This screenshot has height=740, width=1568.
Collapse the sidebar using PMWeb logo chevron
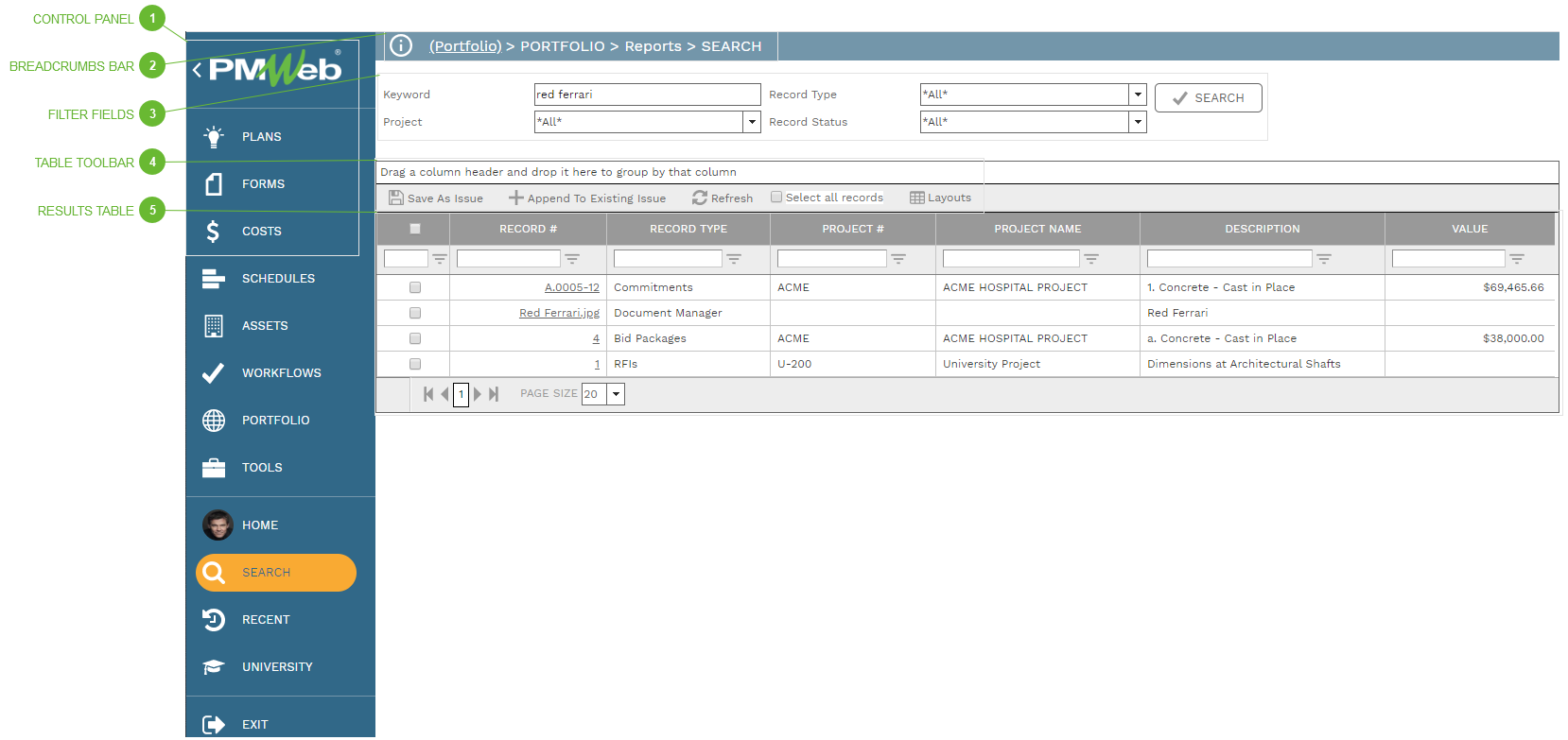click(x=197, y=70)
